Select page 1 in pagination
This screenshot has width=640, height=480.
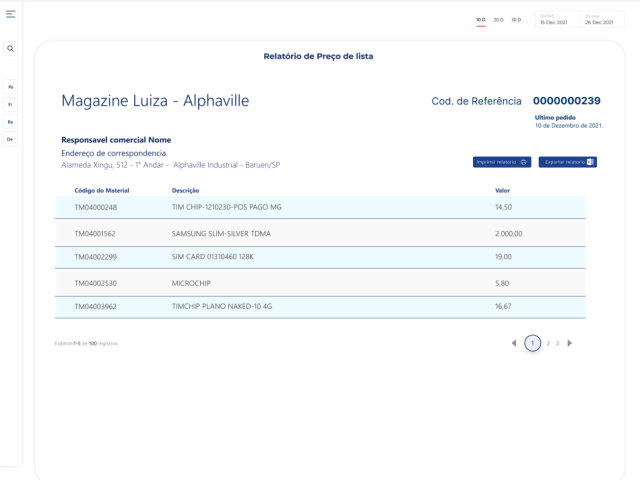(x=533, y=343)
